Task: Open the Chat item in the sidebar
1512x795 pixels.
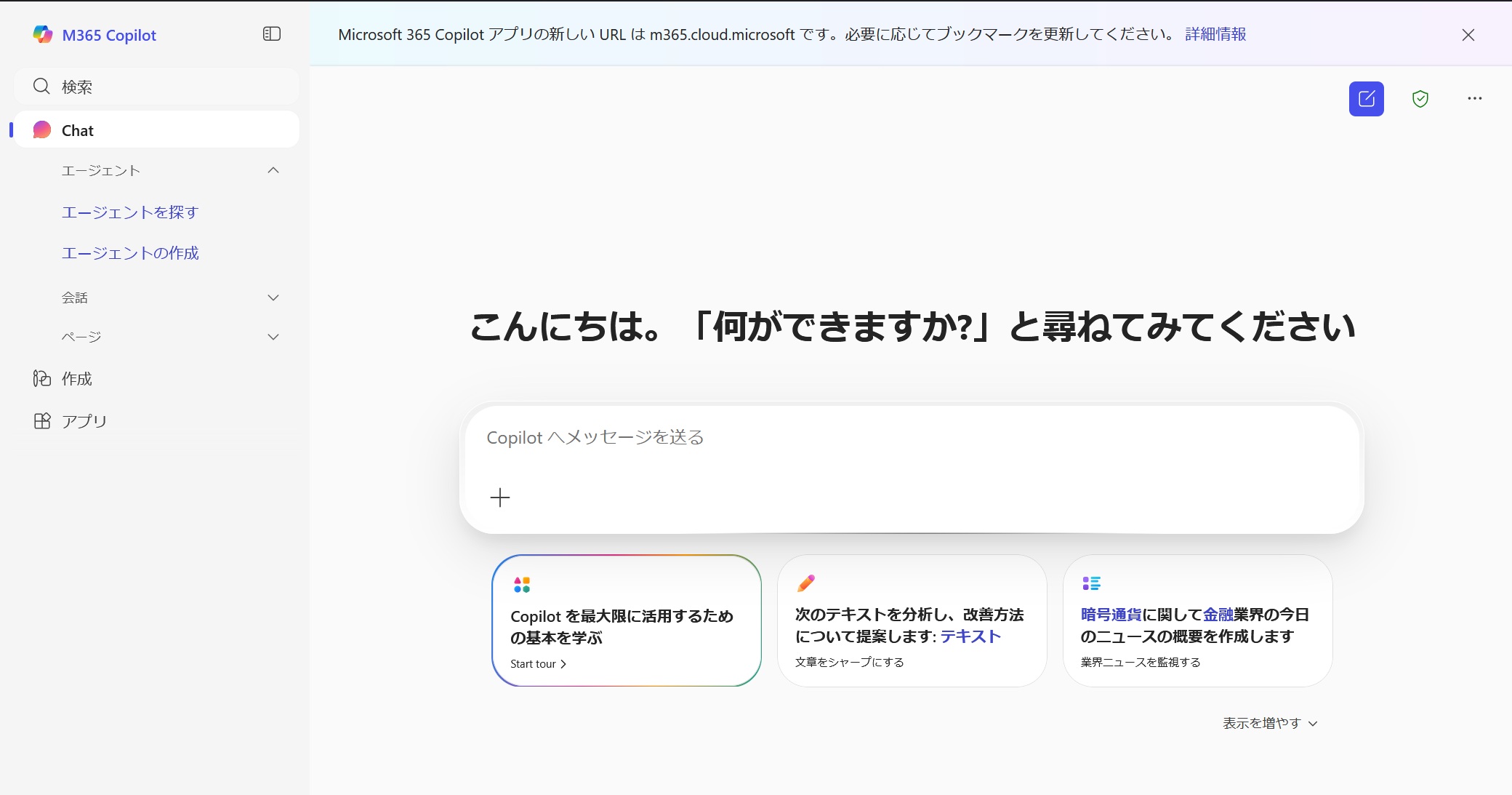Action: tap(157, 130)
